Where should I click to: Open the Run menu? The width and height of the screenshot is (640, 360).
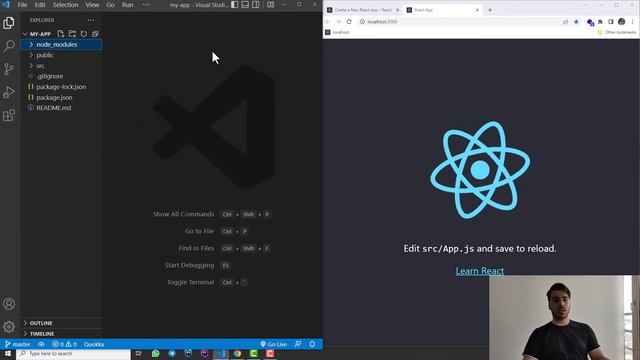128,5
